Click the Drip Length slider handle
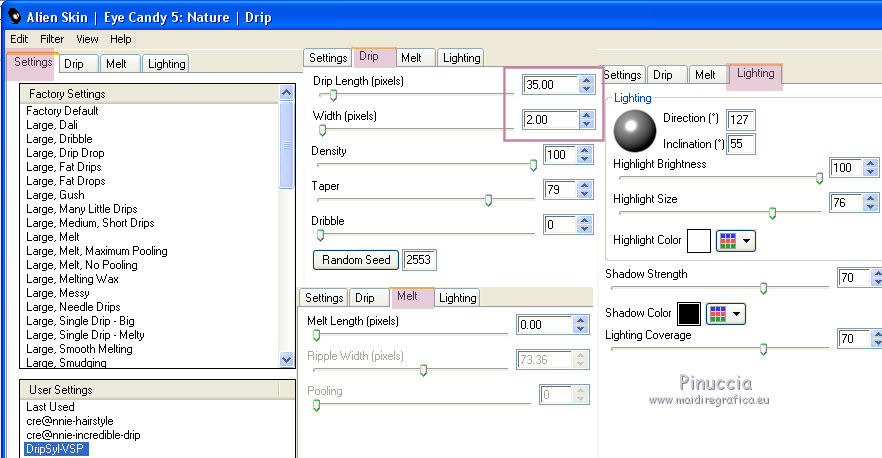882x458 pixels. click(333, 96)
